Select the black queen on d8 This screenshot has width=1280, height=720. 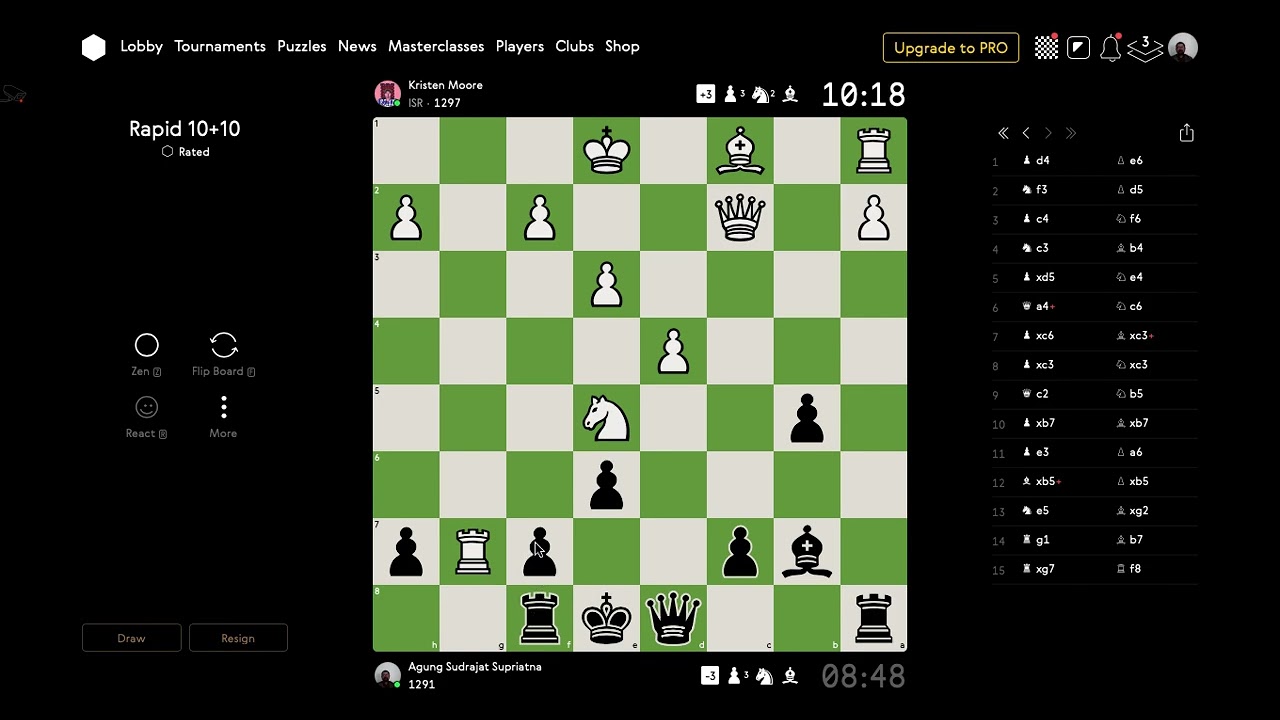[x=673, y=618]
